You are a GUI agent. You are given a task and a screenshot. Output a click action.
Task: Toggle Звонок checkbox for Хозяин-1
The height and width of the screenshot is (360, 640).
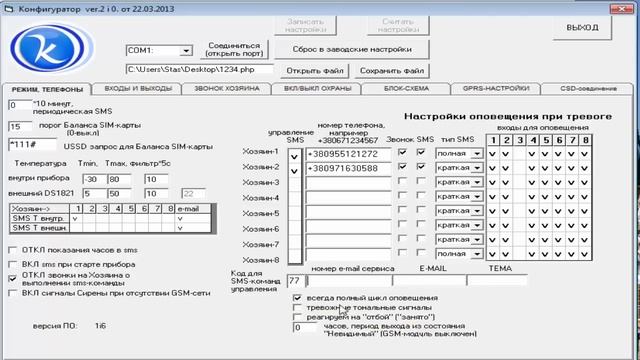402,152
